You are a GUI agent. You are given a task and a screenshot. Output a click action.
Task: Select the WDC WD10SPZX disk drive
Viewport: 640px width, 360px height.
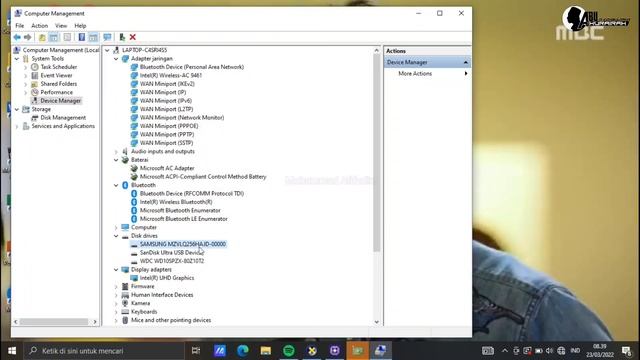pyautogui.click(x=171, y=261)
